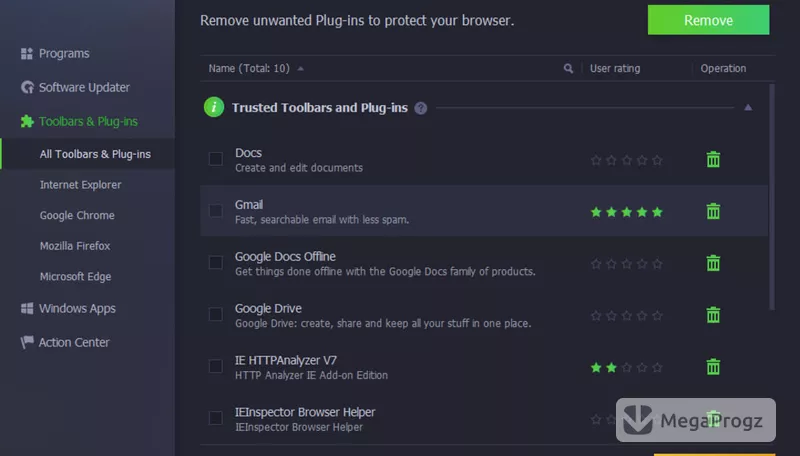Click green info icon for Trusted Toolbars
Viewport: 800px width, 456px height.
[x=214, y=107]
